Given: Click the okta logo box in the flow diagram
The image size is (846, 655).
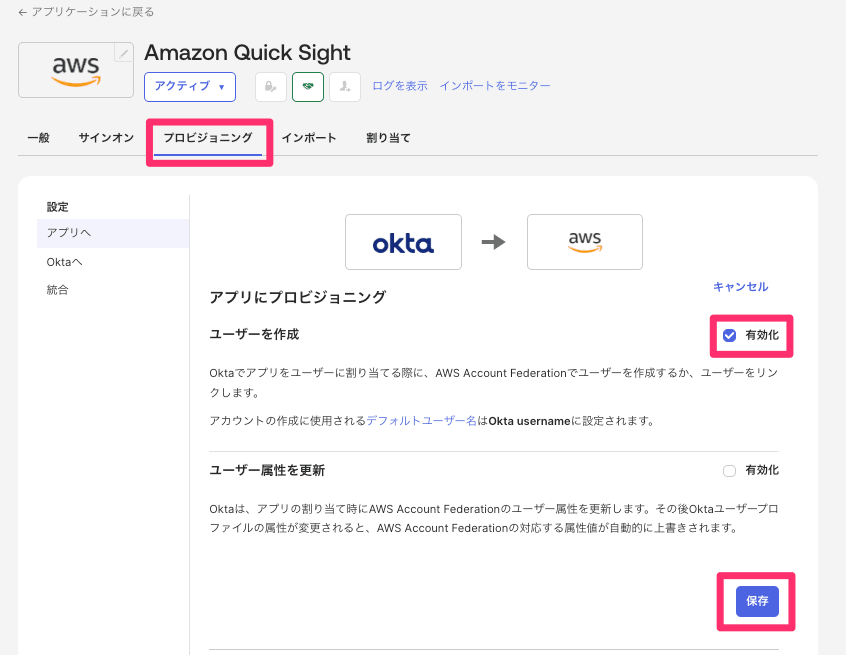Looking at the screenshot, I should (403, 241).
